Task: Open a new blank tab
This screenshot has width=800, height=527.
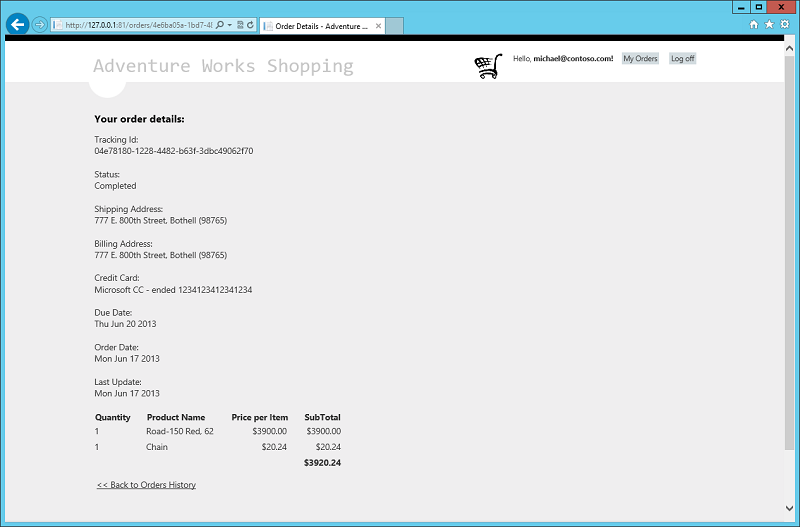Action: point(394,26)
